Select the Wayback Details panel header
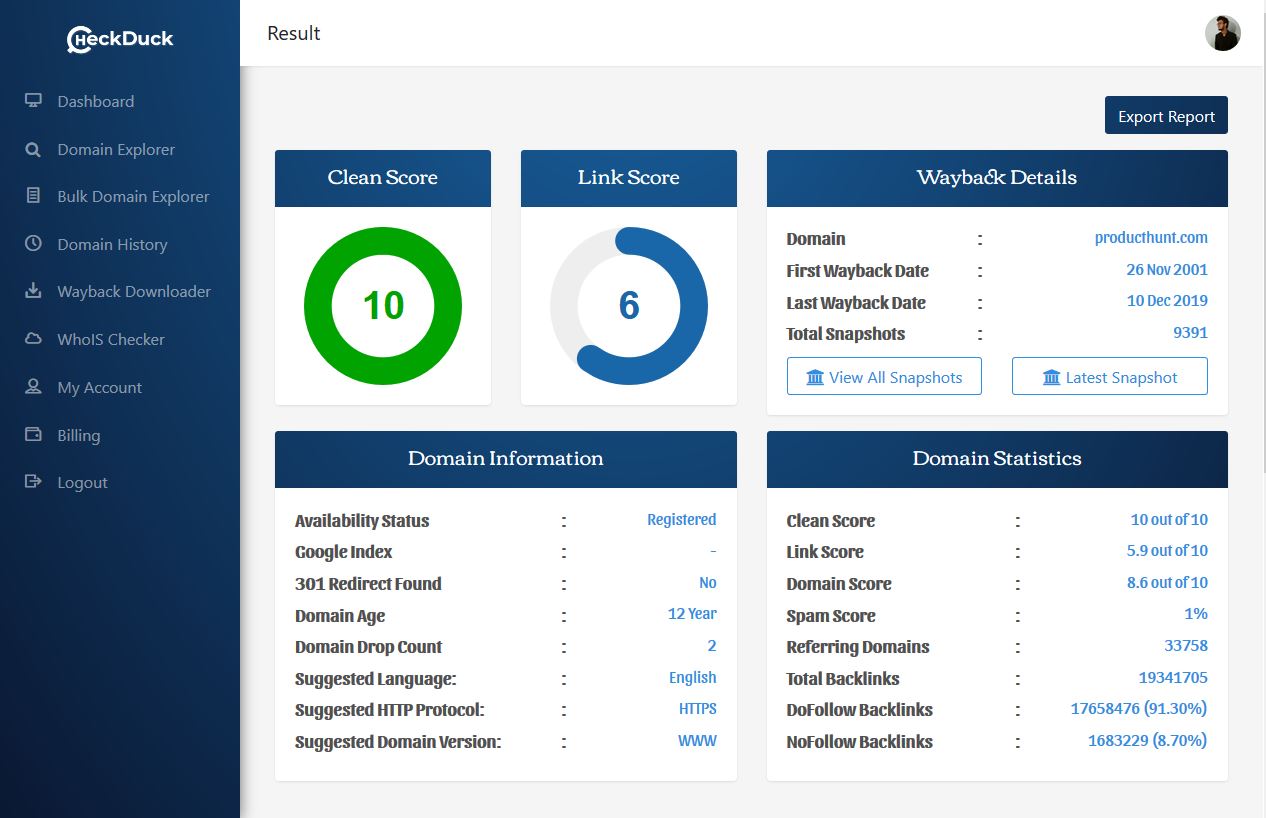Image resolution: width=1266 pixels, height=818 pixels. click(x=996, y=178)
